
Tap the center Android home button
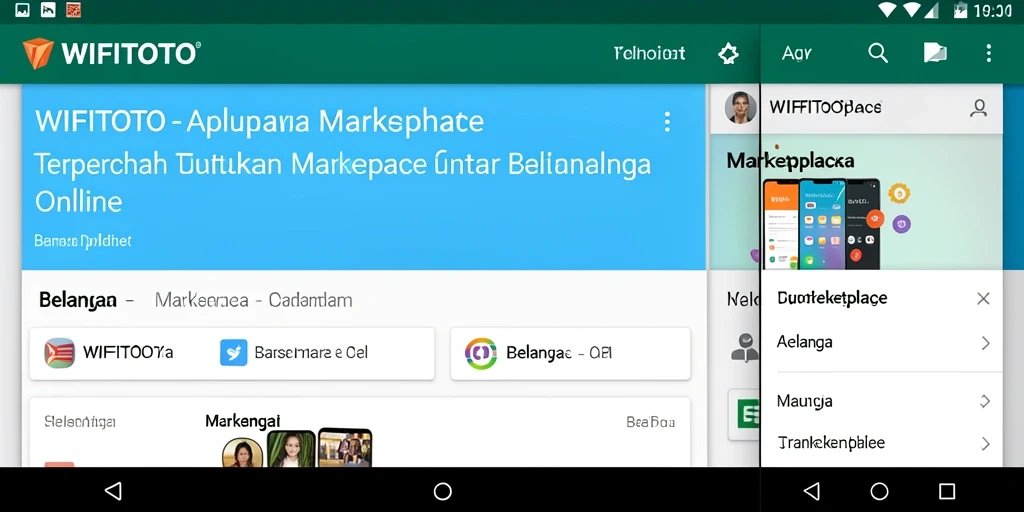point(443,490)
